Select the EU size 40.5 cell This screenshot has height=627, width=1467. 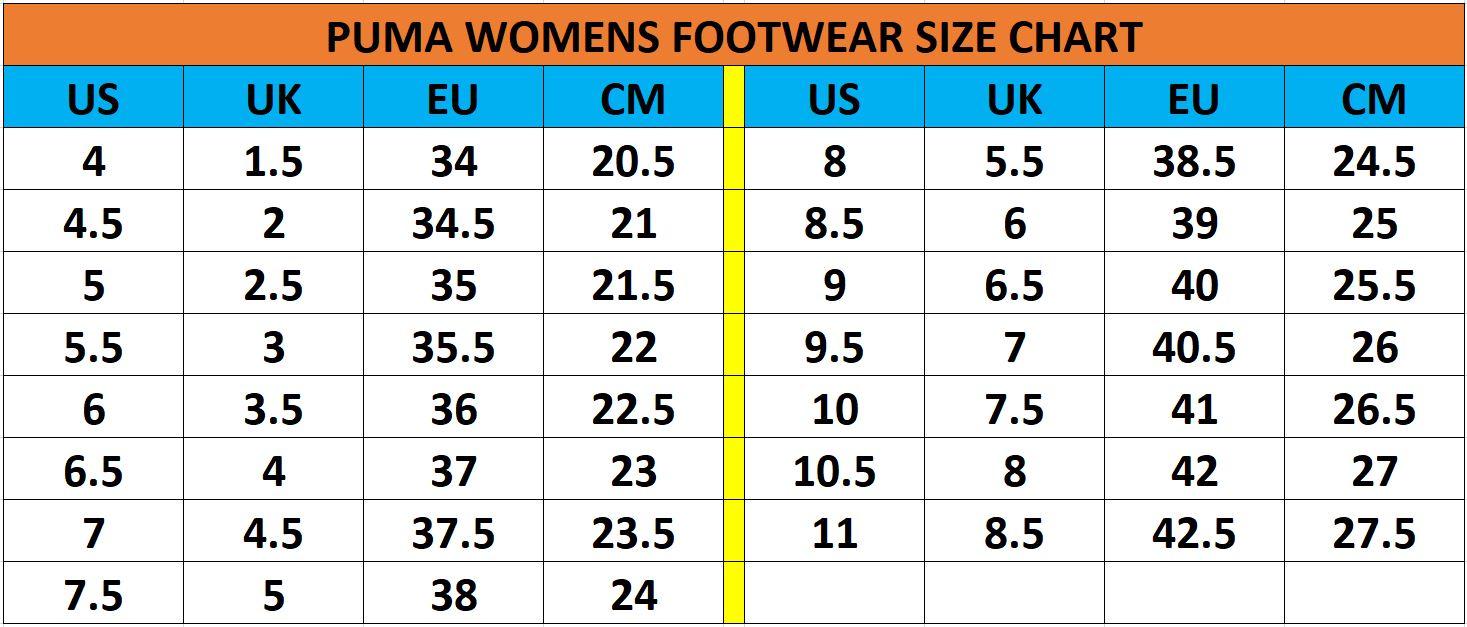point(1194,346)
